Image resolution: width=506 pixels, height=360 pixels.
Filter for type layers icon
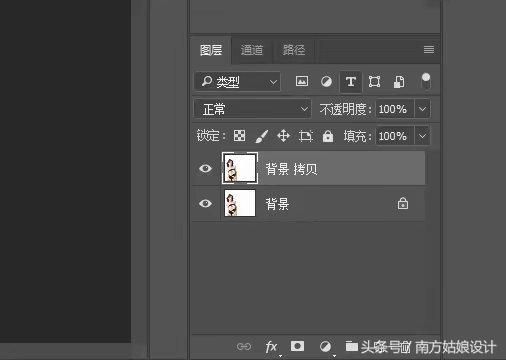pos(350,82)
